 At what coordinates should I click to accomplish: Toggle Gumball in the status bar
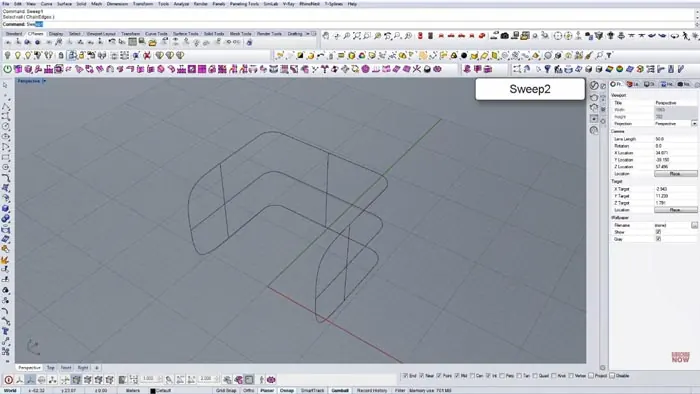[340, 390]
